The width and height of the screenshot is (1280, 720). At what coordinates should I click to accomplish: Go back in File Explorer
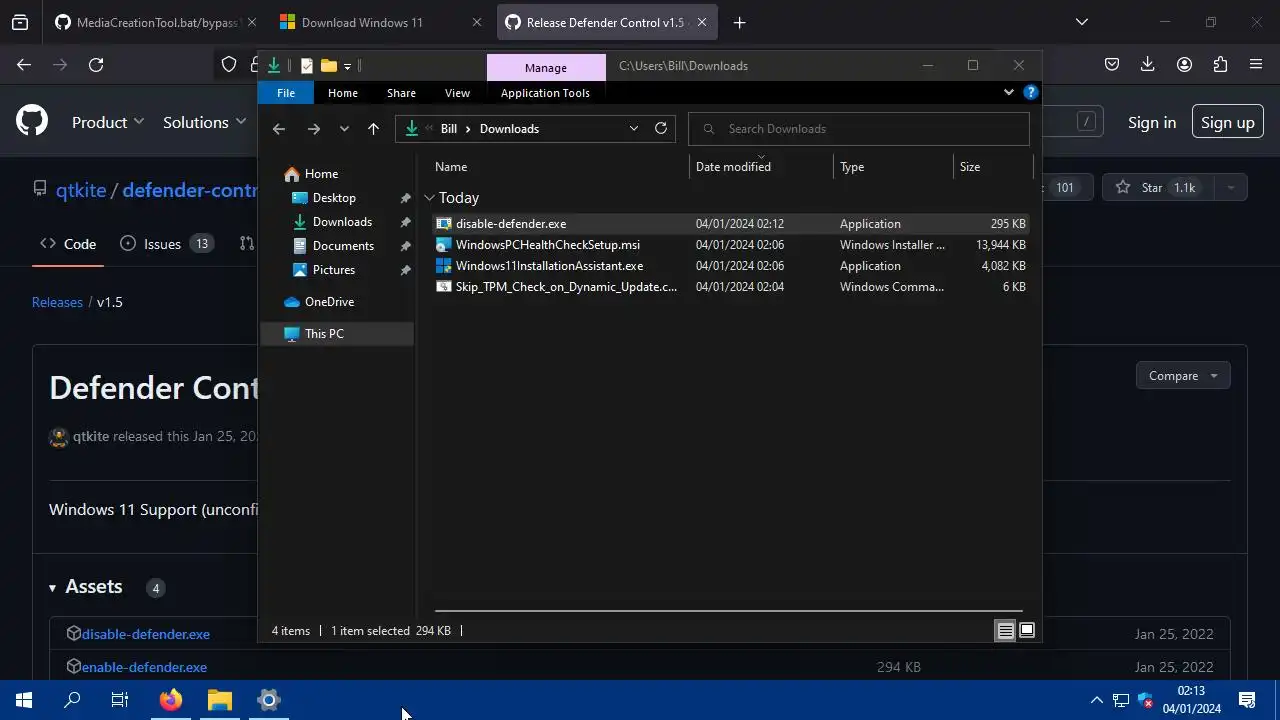click(279, 129)
